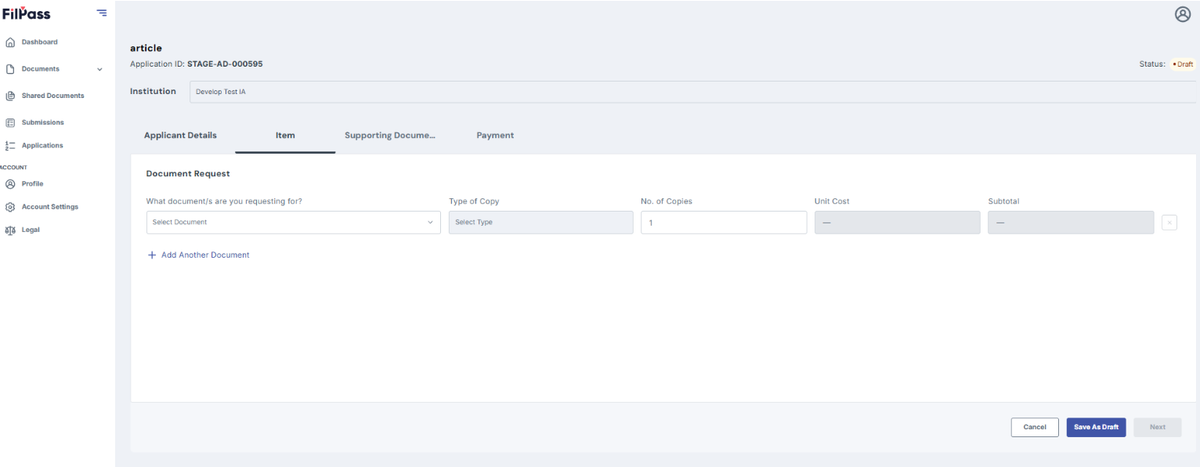
Task: Click the Documents file icon
Action: pos(10,69)
